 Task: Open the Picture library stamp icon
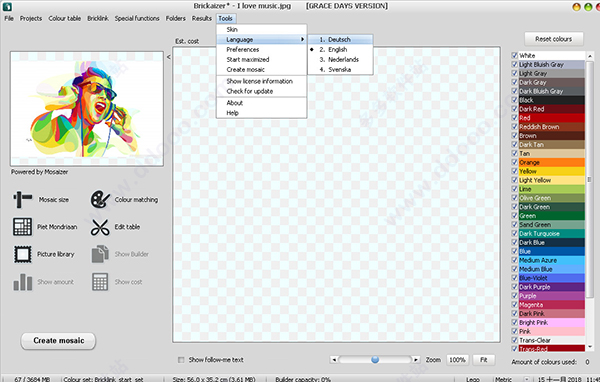(x=23, y=254)
